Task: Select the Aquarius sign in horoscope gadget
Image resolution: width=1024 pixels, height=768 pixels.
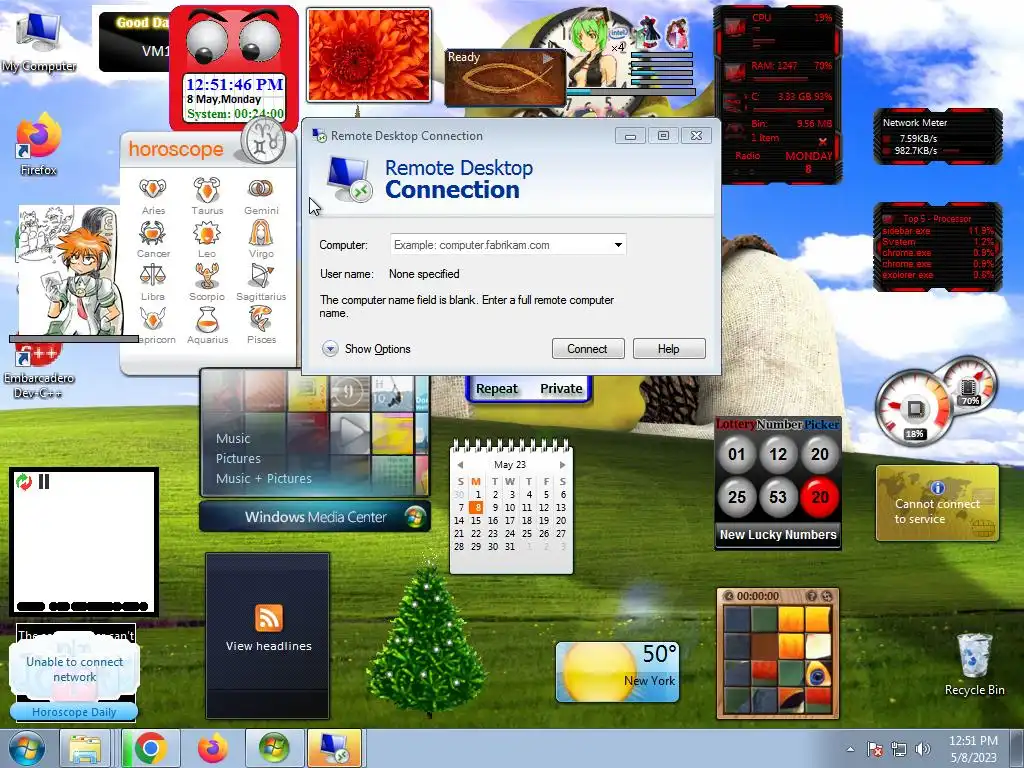Action: click(207, 325)
